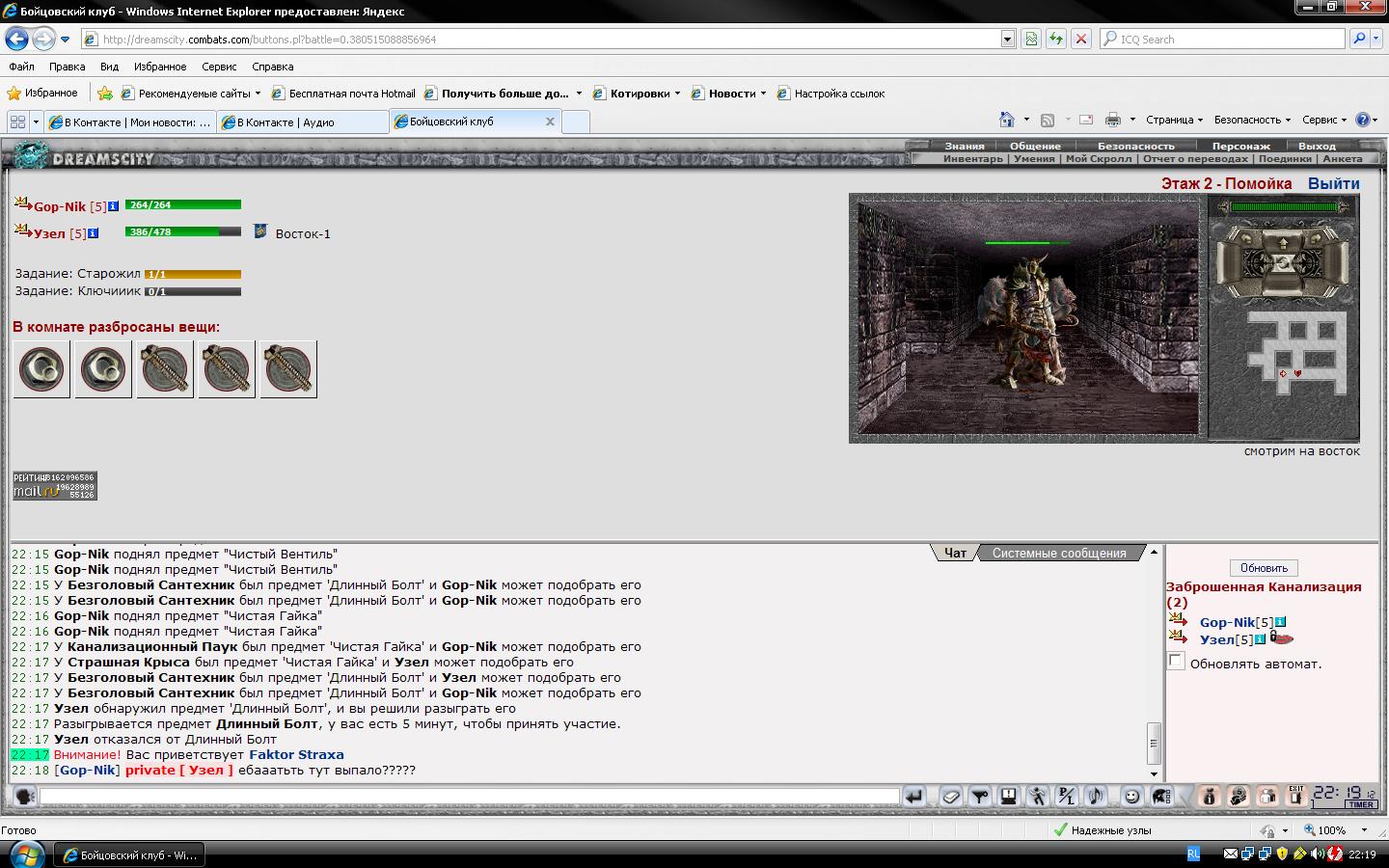Expand Новости favorites dropdown

[763, 94]
